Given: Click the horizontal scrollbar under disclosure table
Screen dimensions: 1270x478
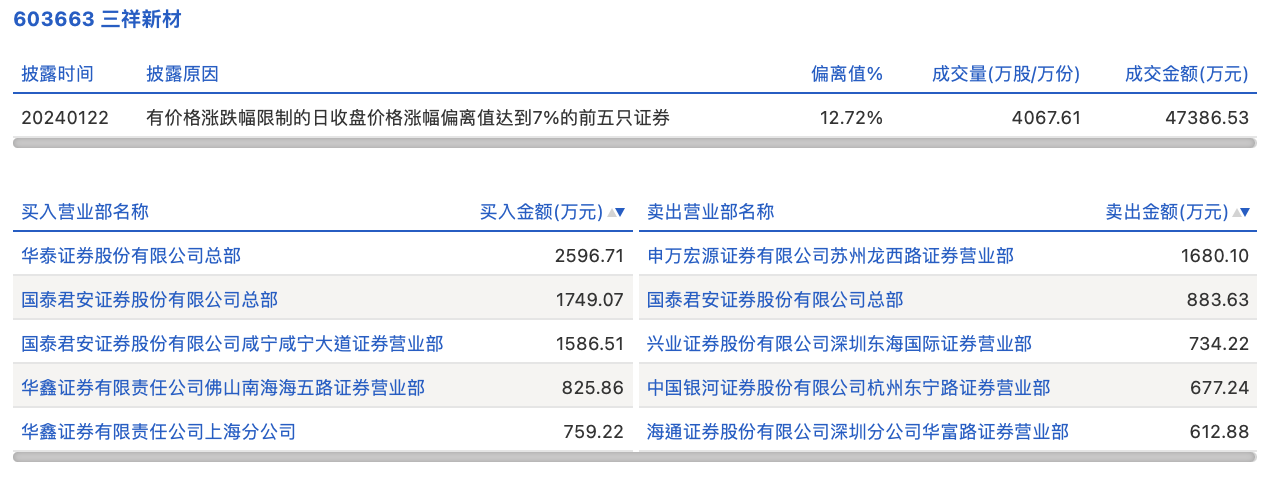Looking at the screenshot, I should [635, 143].
